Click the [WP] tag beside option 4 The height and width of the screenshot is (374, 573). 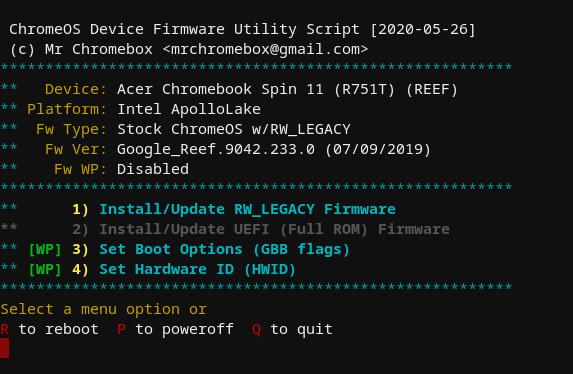coord(45,270)
